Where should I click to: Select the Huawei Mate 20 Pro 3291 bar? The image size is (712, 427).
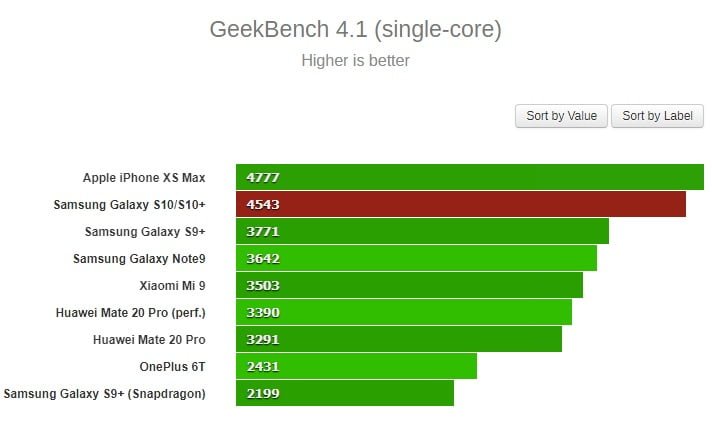pos(398,340)
